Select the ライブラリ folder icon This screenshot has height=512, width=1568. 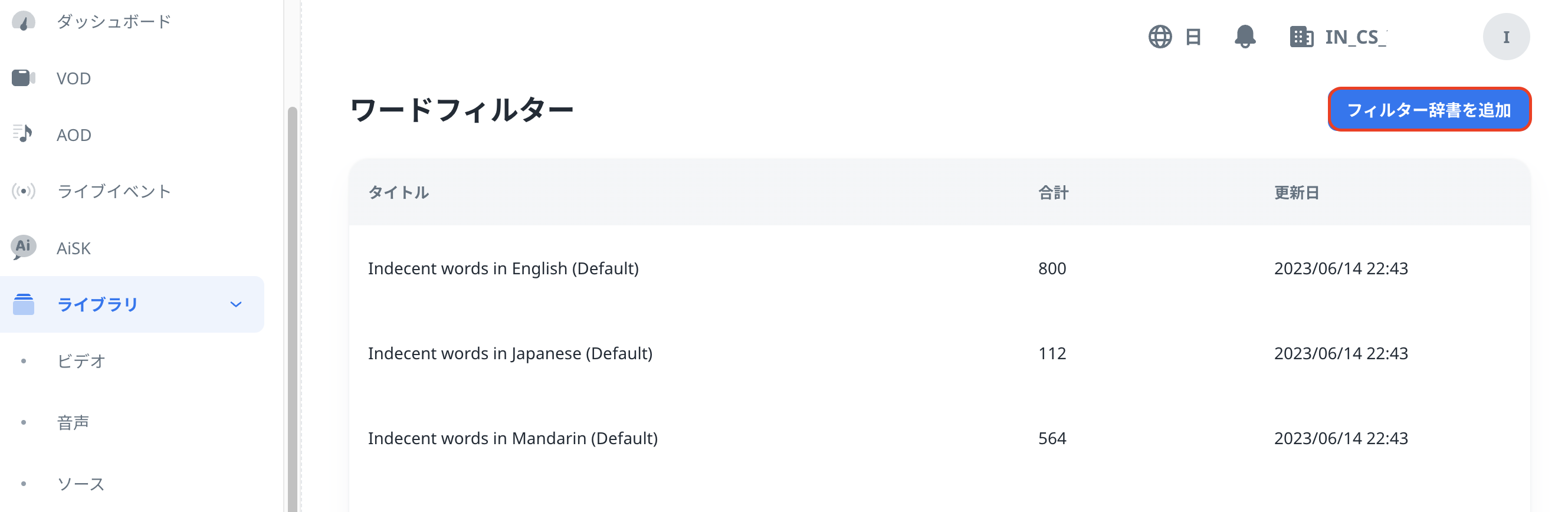click(24, 304)
